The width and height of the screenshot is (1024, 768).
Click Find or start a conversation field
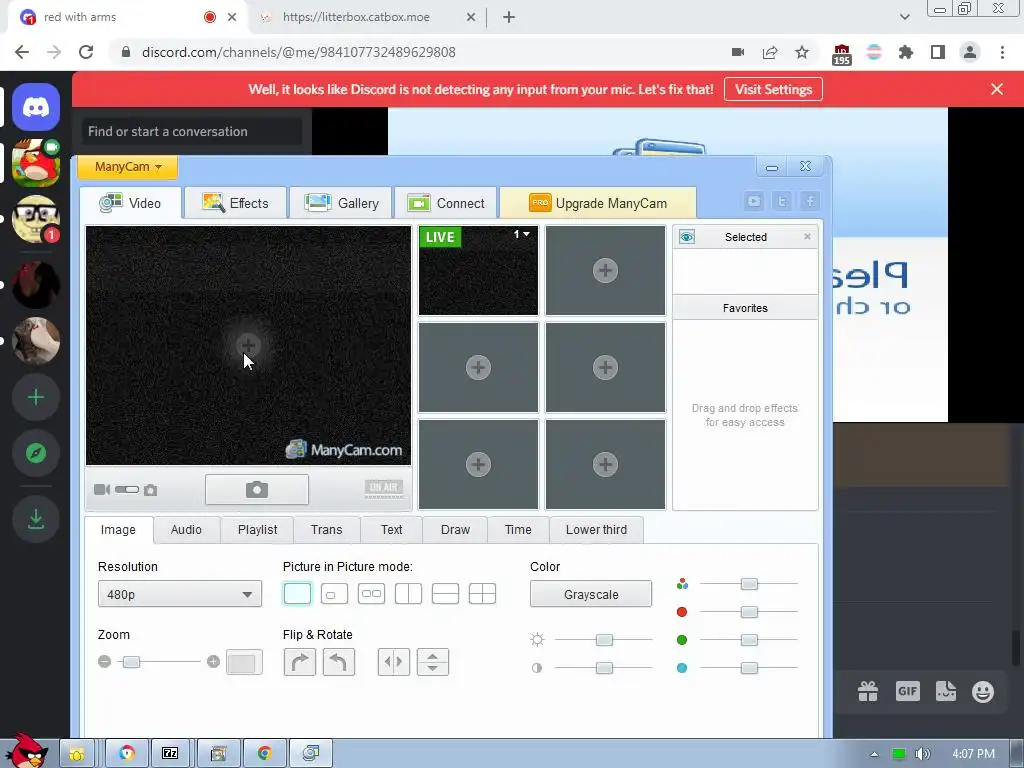click(x=192, y=131)
